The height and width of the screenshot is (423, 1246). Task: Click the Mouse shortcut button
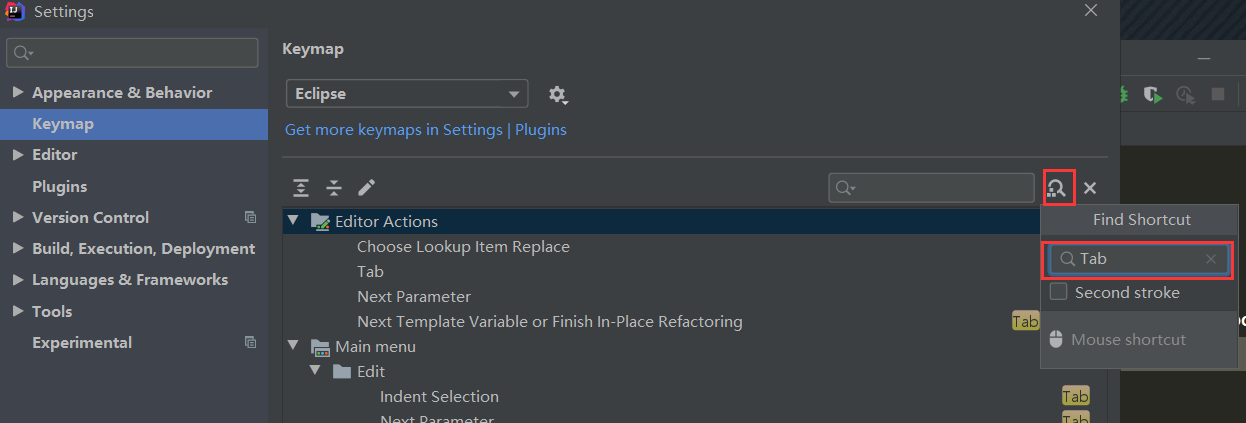click(1128, 340)
